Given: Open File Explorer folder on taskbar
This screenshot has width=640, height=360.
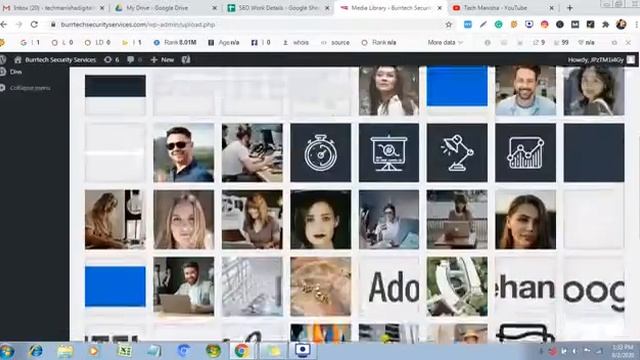Looking at the screenshot, I should coord(64,351).
